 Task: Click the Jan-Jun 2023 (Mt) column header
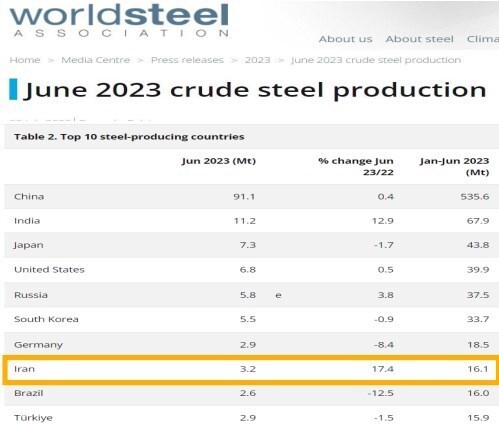click(454, 166)
